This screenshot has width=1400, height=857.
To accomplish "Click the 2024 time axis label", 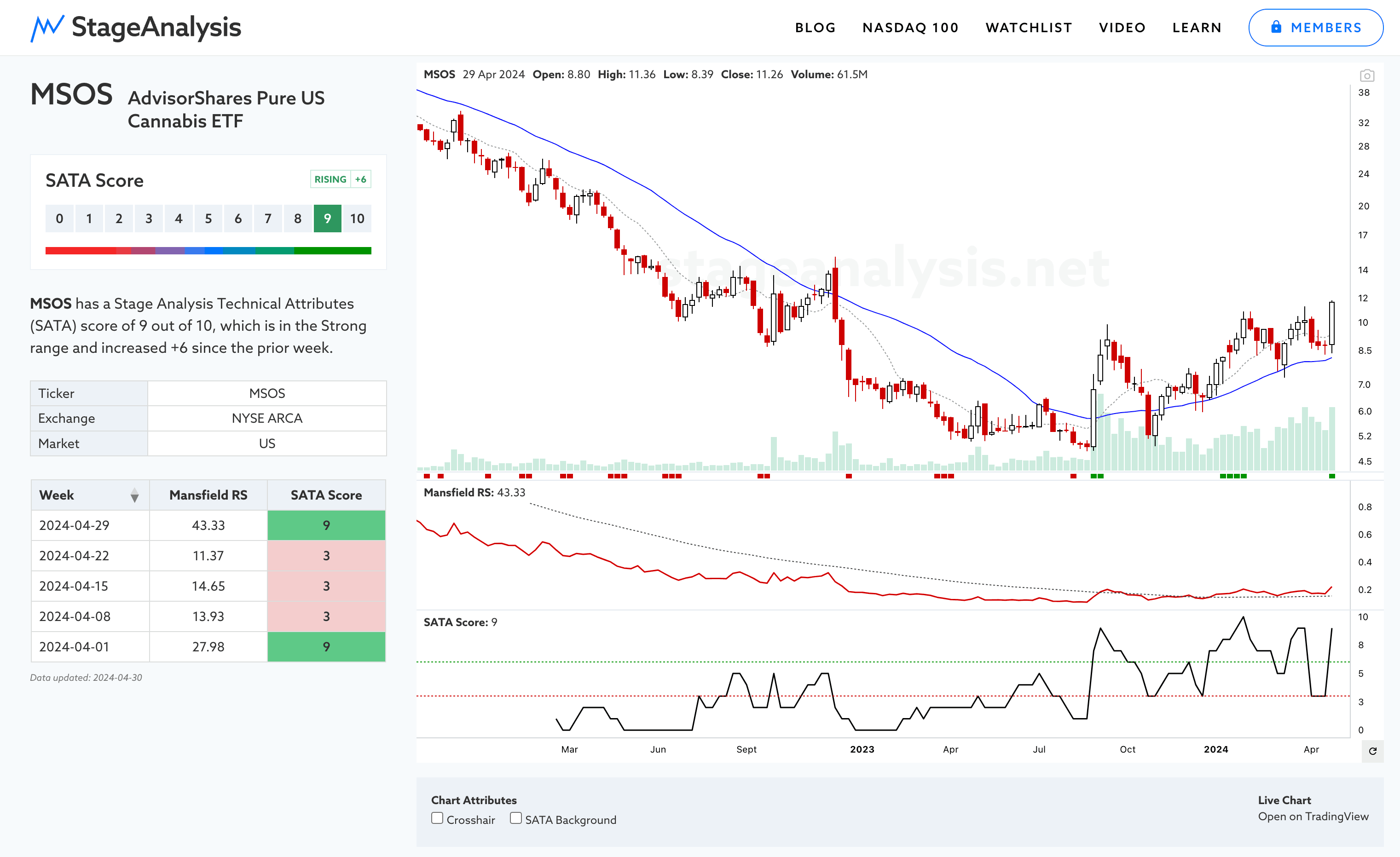I will 1216,750.
